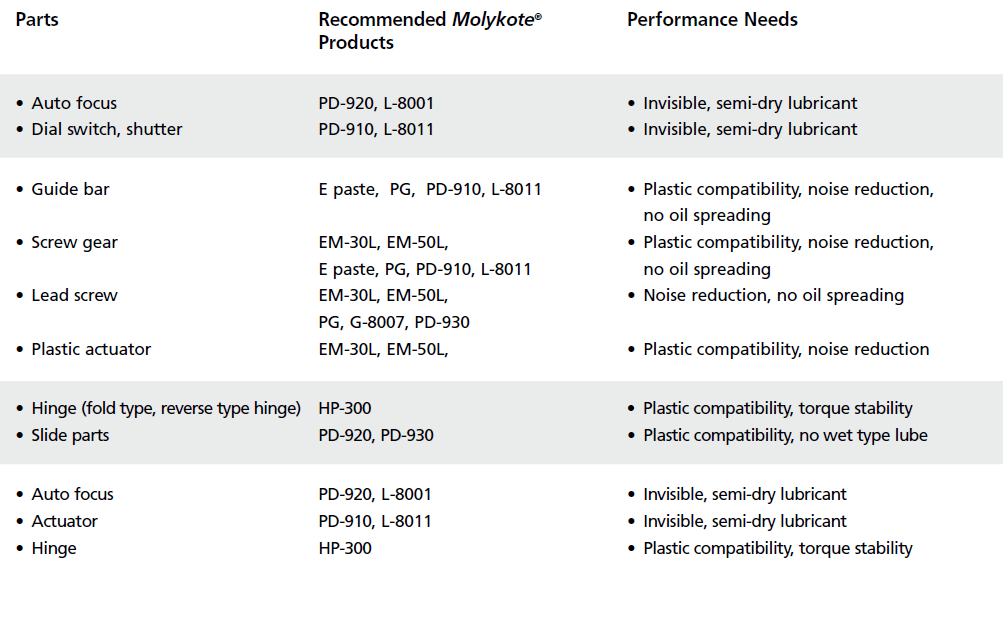Select products recommended for Plastic actuator
Image resolution: width=1003 pixels, height=640 pixels.
[x=383, y=349]
